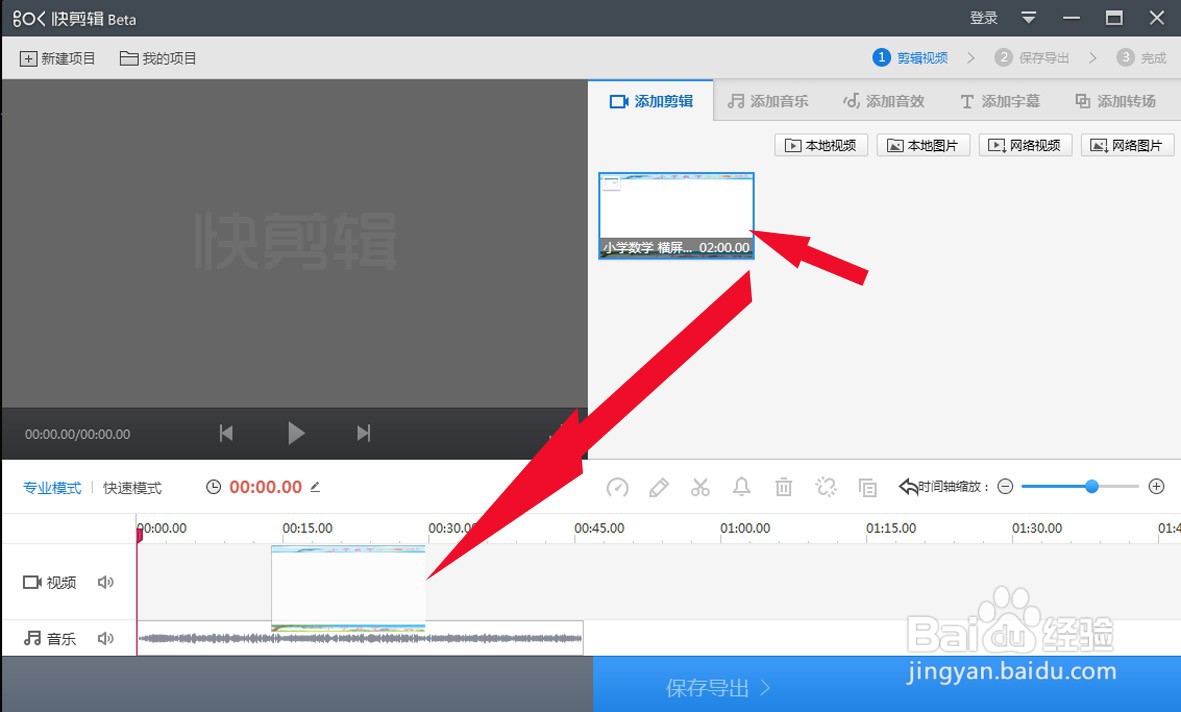Screen dimensions: 1181x712
Task: Click the edit pencil tool icon
Action: pos(659,487)
